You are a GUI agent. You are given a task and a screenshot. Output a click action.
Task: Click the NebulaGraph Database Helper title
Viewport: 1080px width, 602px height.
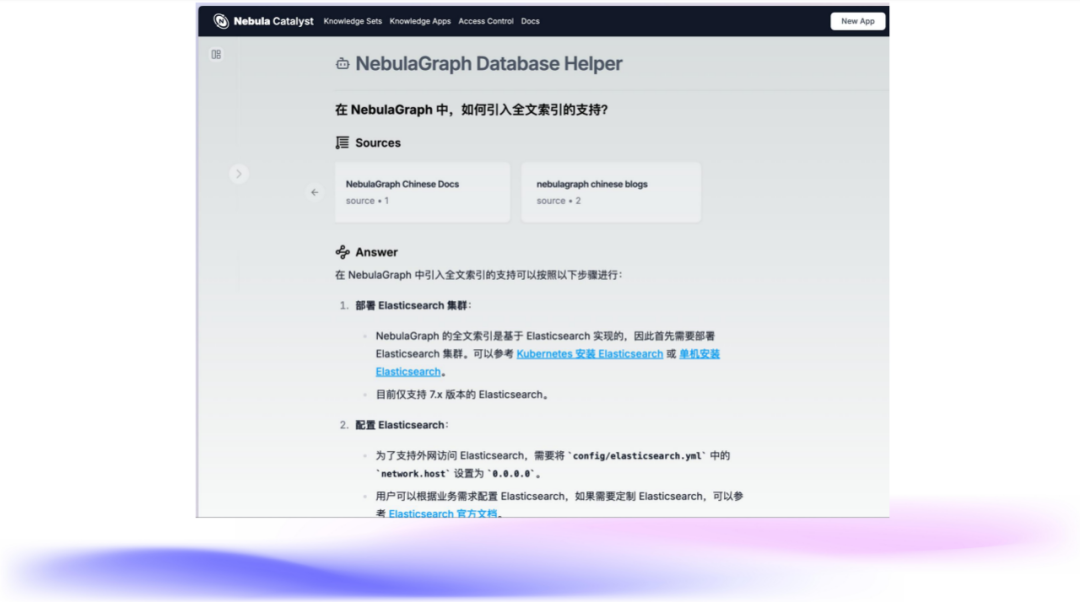pyautogui.click(x=489, y=64)
